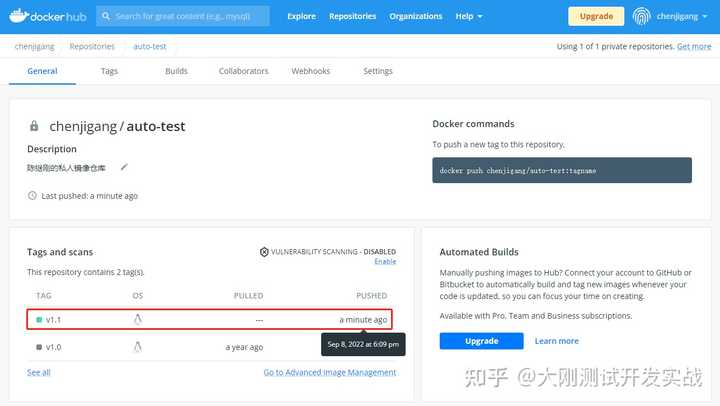The height and width of the screenshot is (406, 720).
Task: Switch to the Builds tab
Action: (176, 71)
